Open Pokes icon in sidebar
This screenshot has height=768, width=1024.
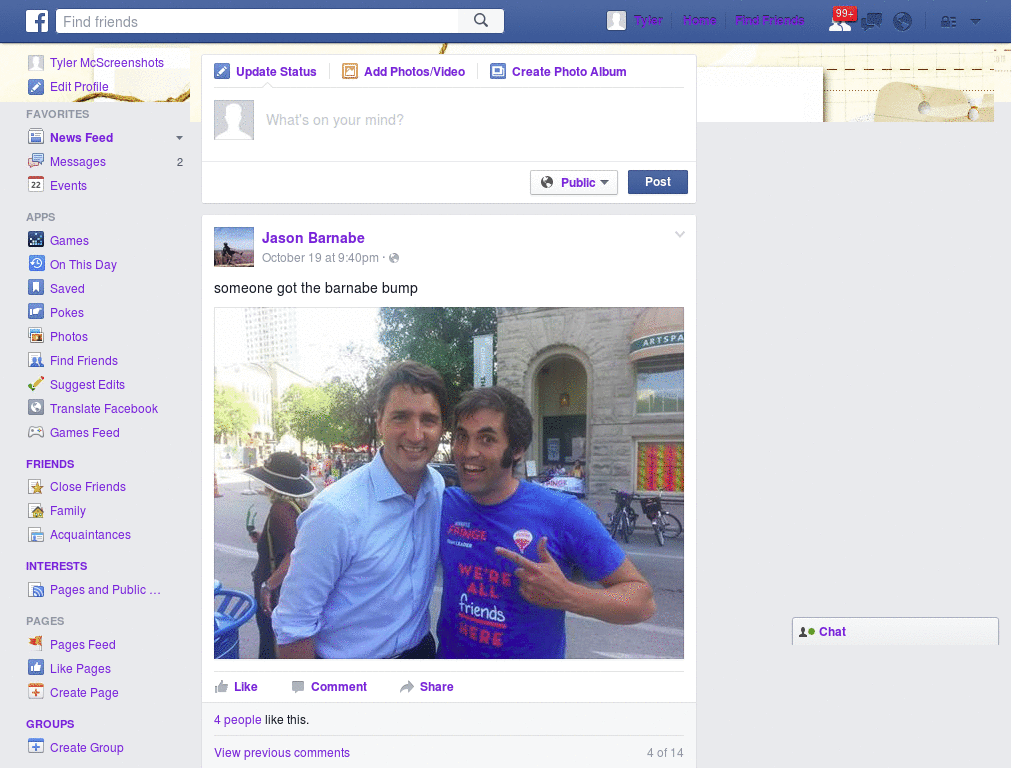point(36,312)
